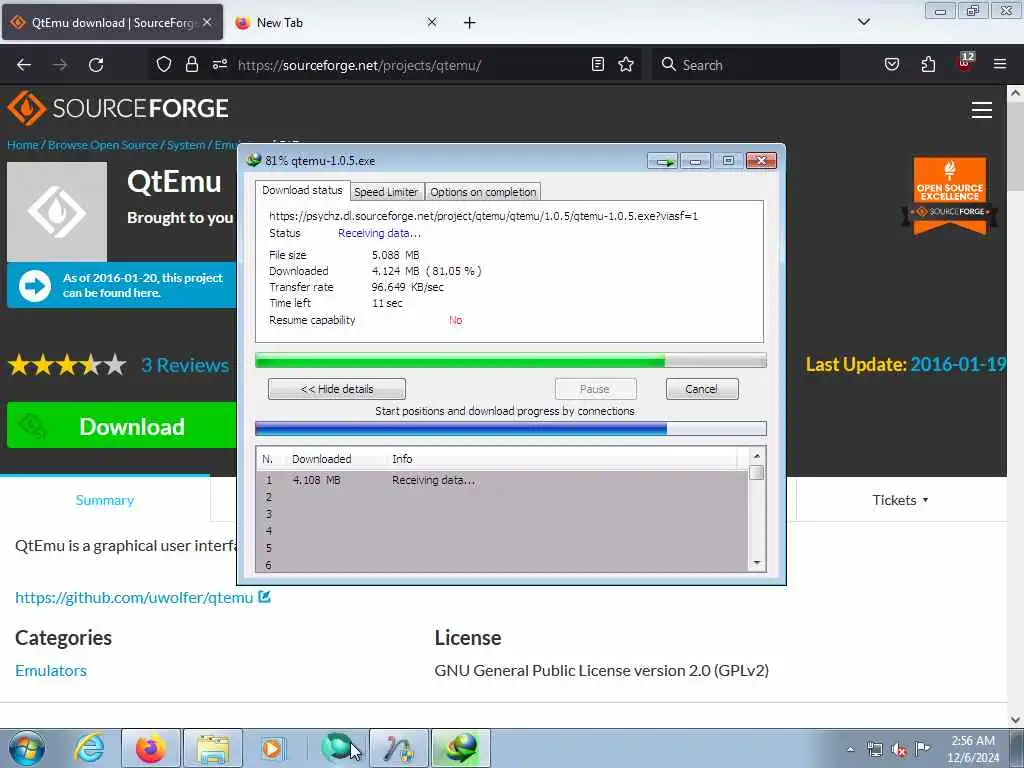Reload the SourceForge page
The height and width of the screenshot is (768, 1024).
tap(96, 65)
